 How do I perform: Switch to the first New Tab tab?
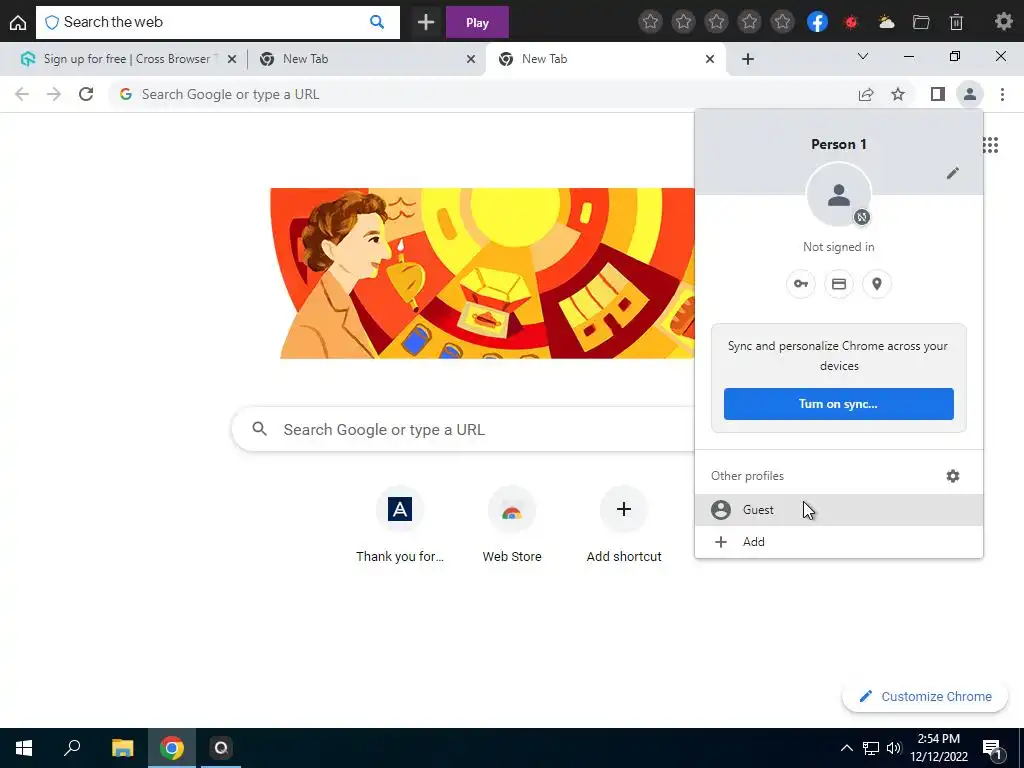click(x=366, y=59)
